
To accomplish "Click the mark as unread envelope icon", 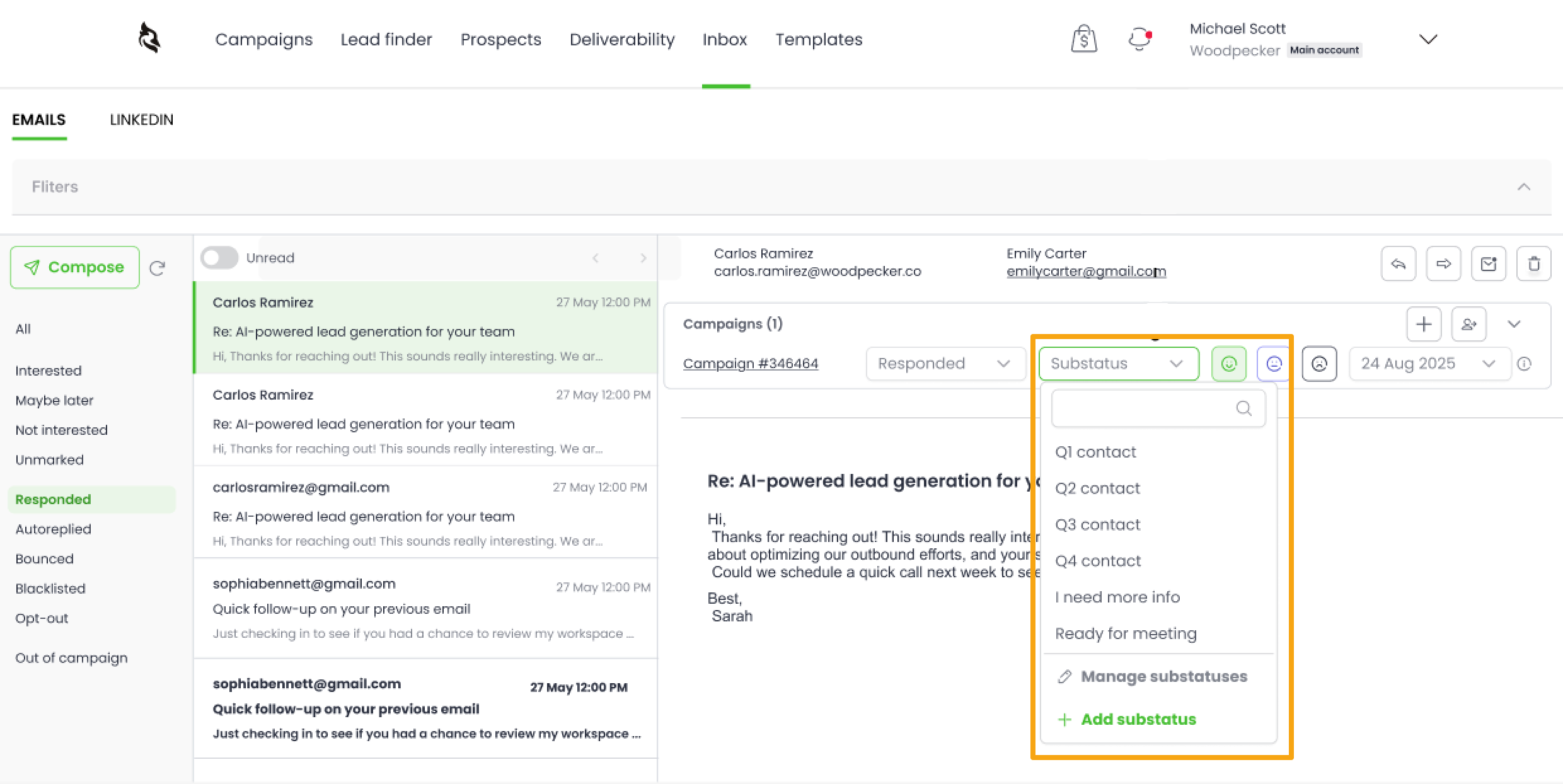I will point(1489,264).
